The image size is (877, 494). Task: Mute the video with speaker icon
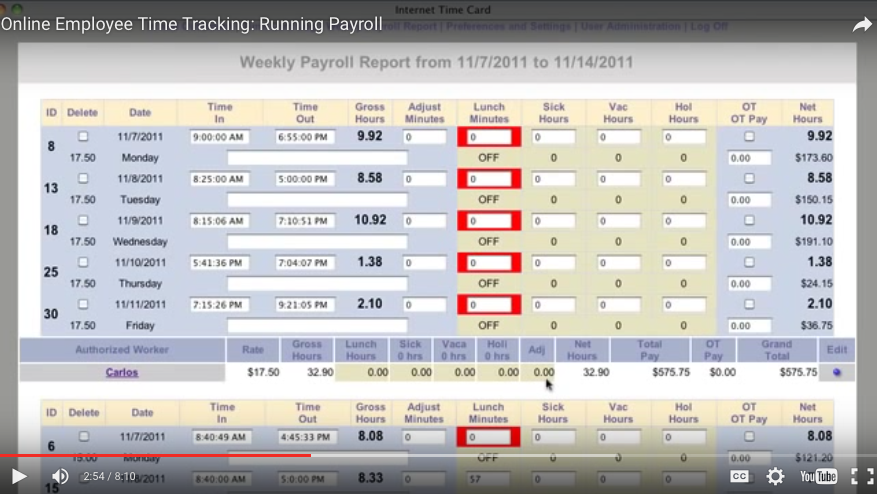pyautogui.click(x=60, y=476)
